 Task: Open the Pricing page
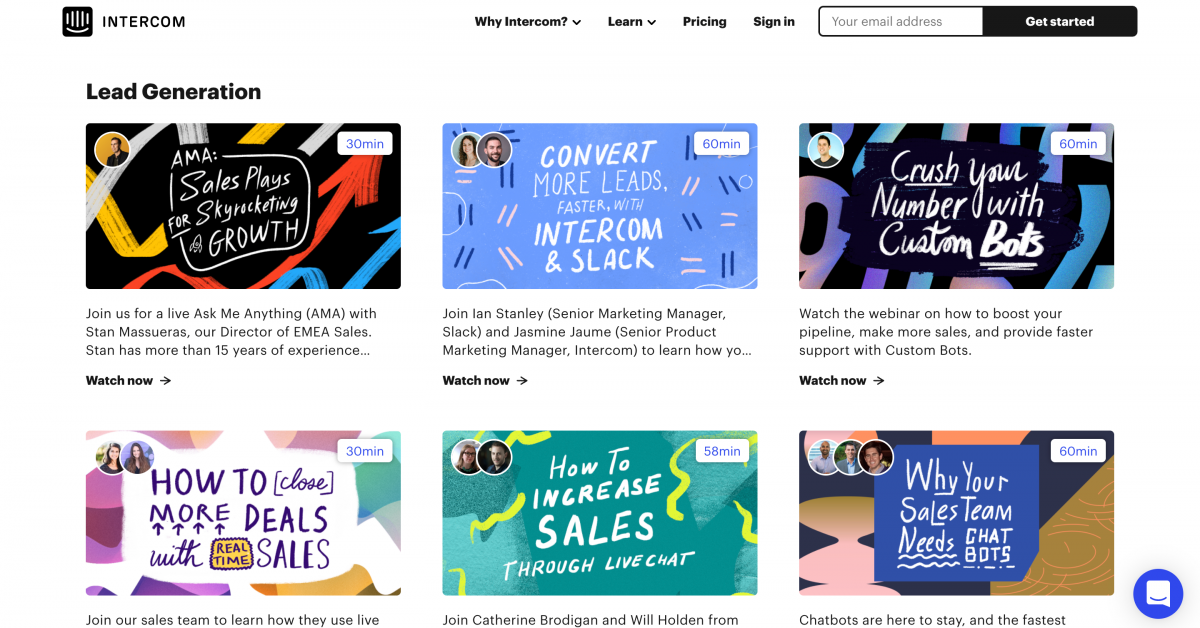click(705, 21)
